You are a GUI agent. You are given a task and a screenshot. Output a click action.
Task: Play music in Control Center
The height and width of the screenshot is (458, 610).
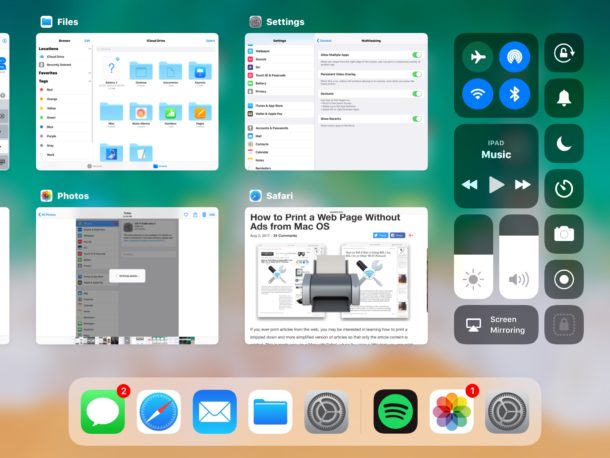(x=496, y=184)
